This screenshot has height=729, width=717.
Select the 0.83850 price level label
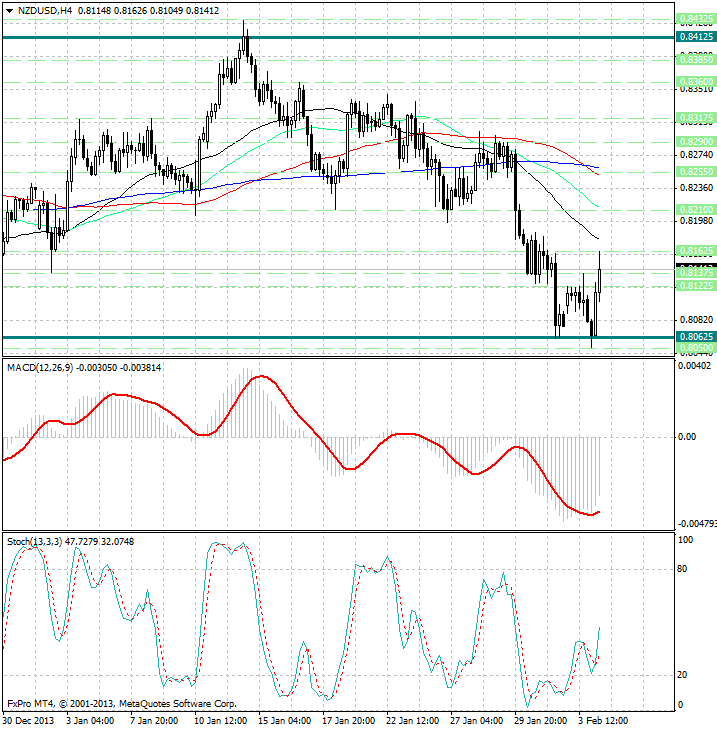tap(696, 60)
